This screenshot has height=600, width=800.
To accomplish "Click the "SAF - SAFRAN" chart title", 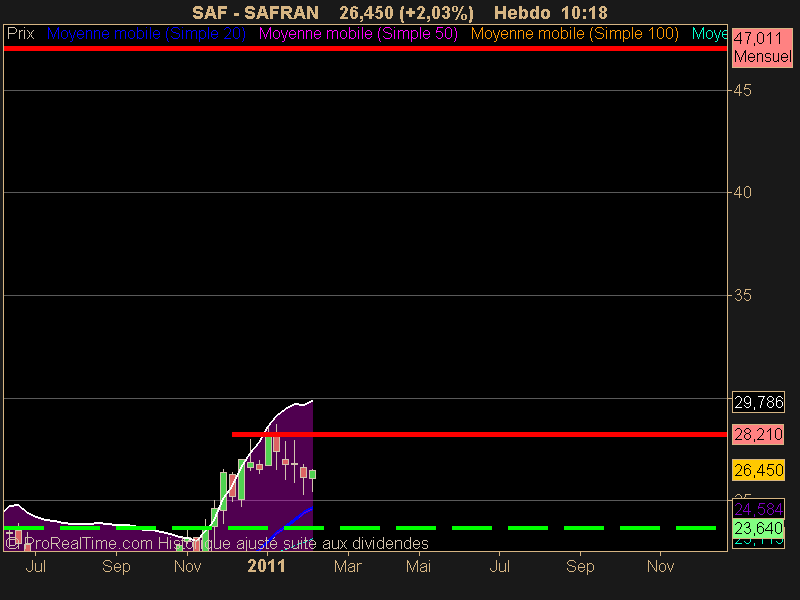I will tap(255, 13).
